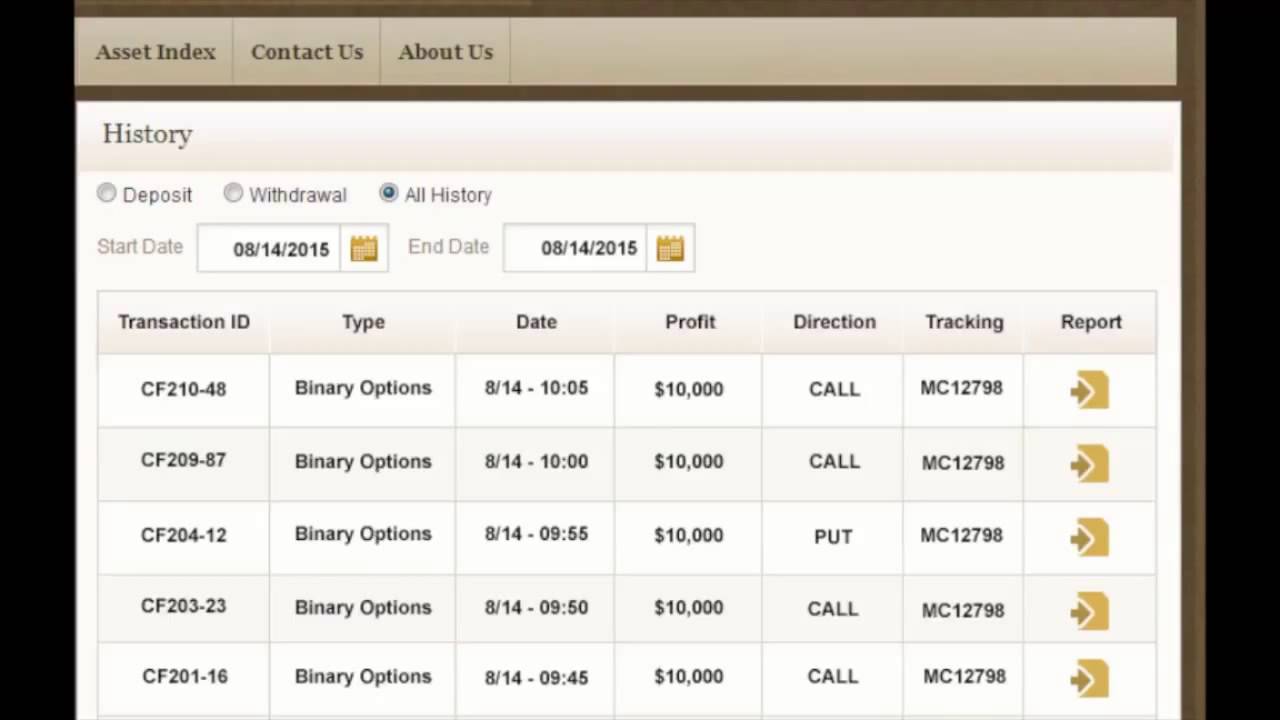The image size is (1280, 720).
Task: Click date cell 8/14 - 10:00
Action: 536,462
